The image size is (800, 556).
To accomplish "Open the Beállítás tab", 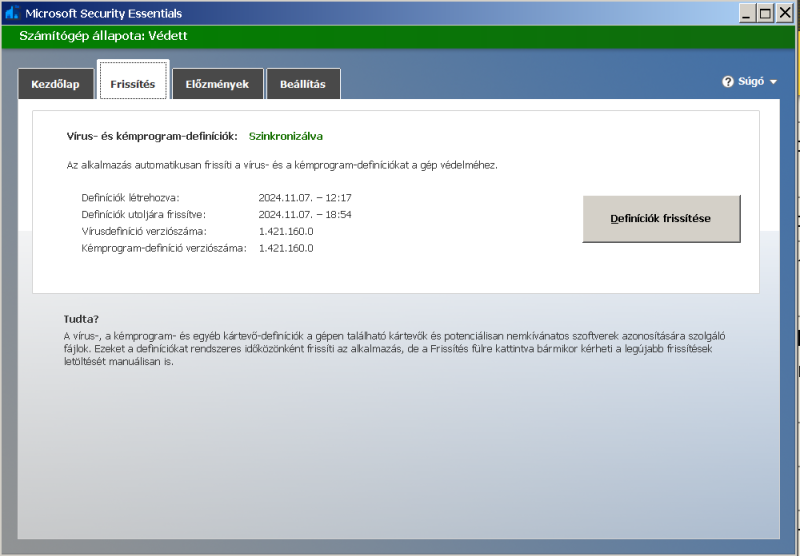I will 303,84.
